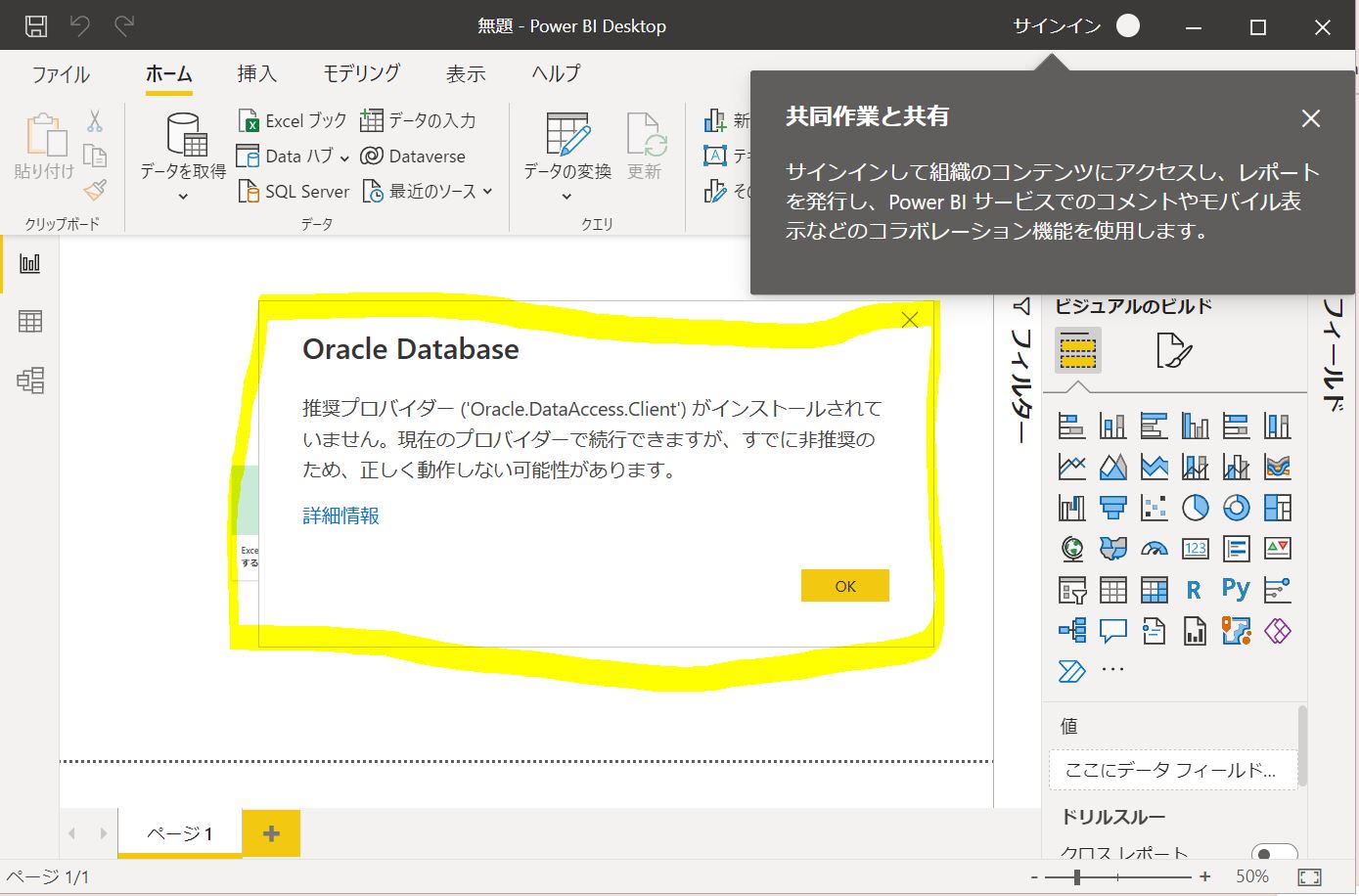
Task: Expand the データを取得 dropdown
Action: click(183, 197)
